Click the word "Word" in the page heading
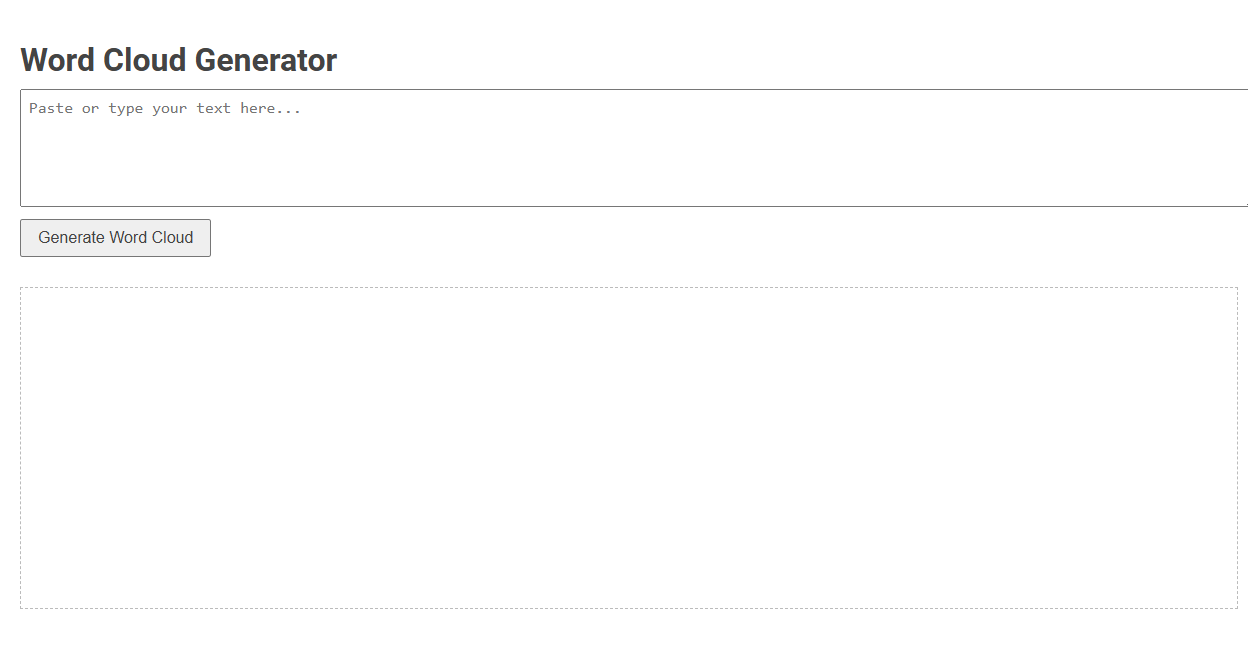Image resolution: width=1248 pixels, height=669 pixels. pyautogui.click(x=58, y=60)
